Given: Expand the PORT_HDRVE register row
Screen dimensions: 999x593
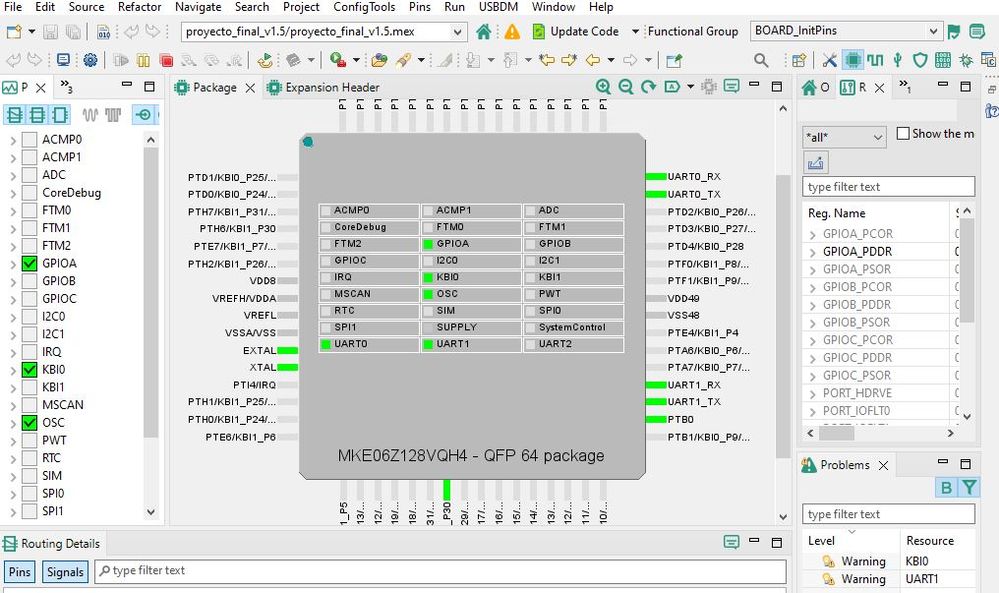Looking at the screenshot, I should [x=812, y=394].
